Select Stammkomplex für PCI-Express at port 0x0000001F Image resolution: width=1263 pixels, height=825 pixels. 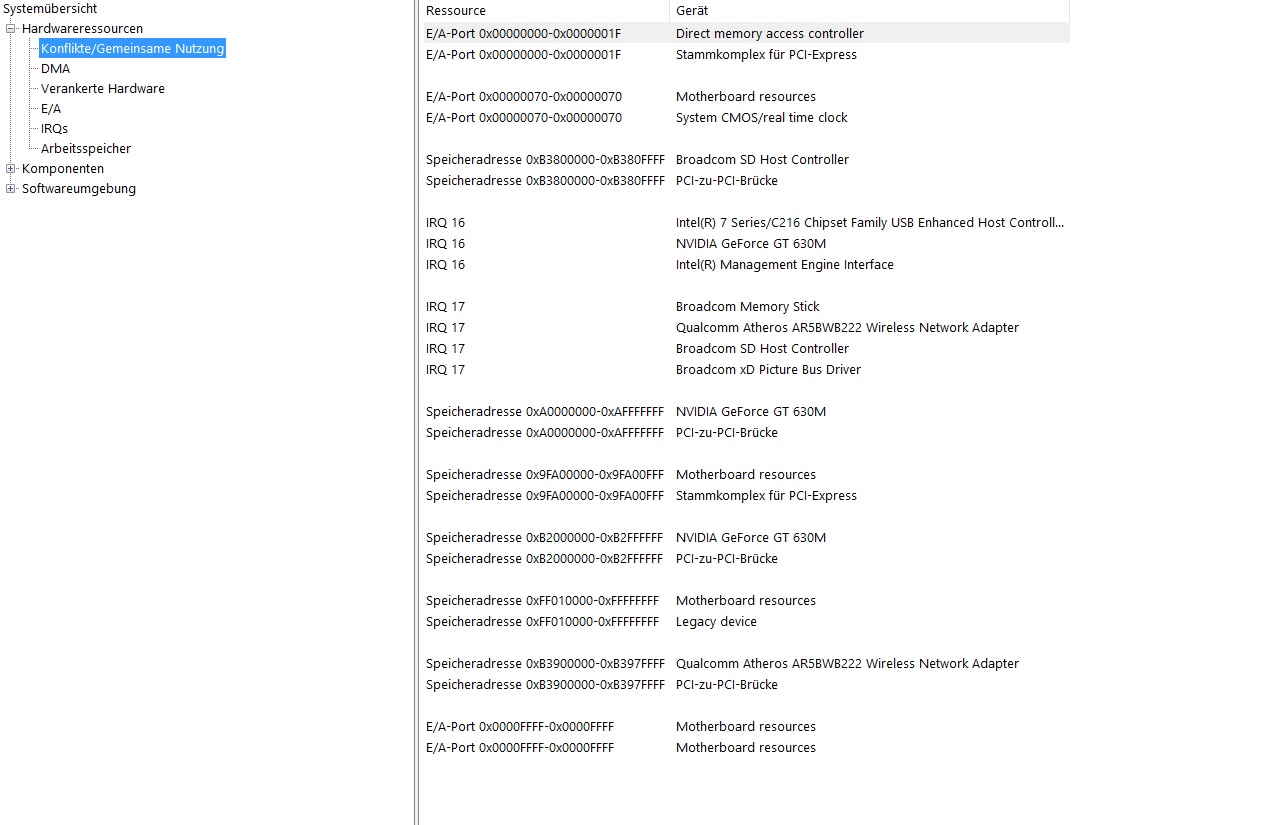pyautogui.click(x=746, y=55)
